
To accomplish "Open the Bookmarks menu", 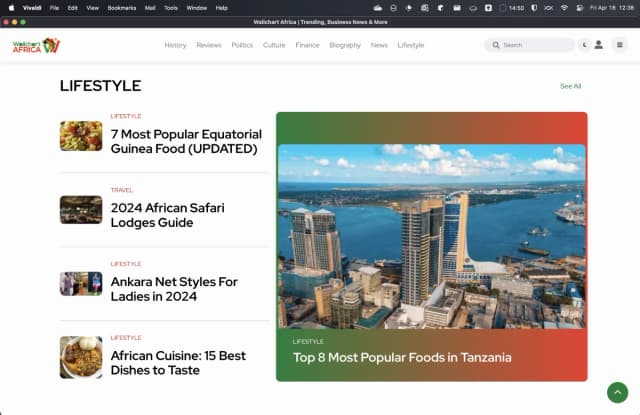I will [x=121, y=7].
